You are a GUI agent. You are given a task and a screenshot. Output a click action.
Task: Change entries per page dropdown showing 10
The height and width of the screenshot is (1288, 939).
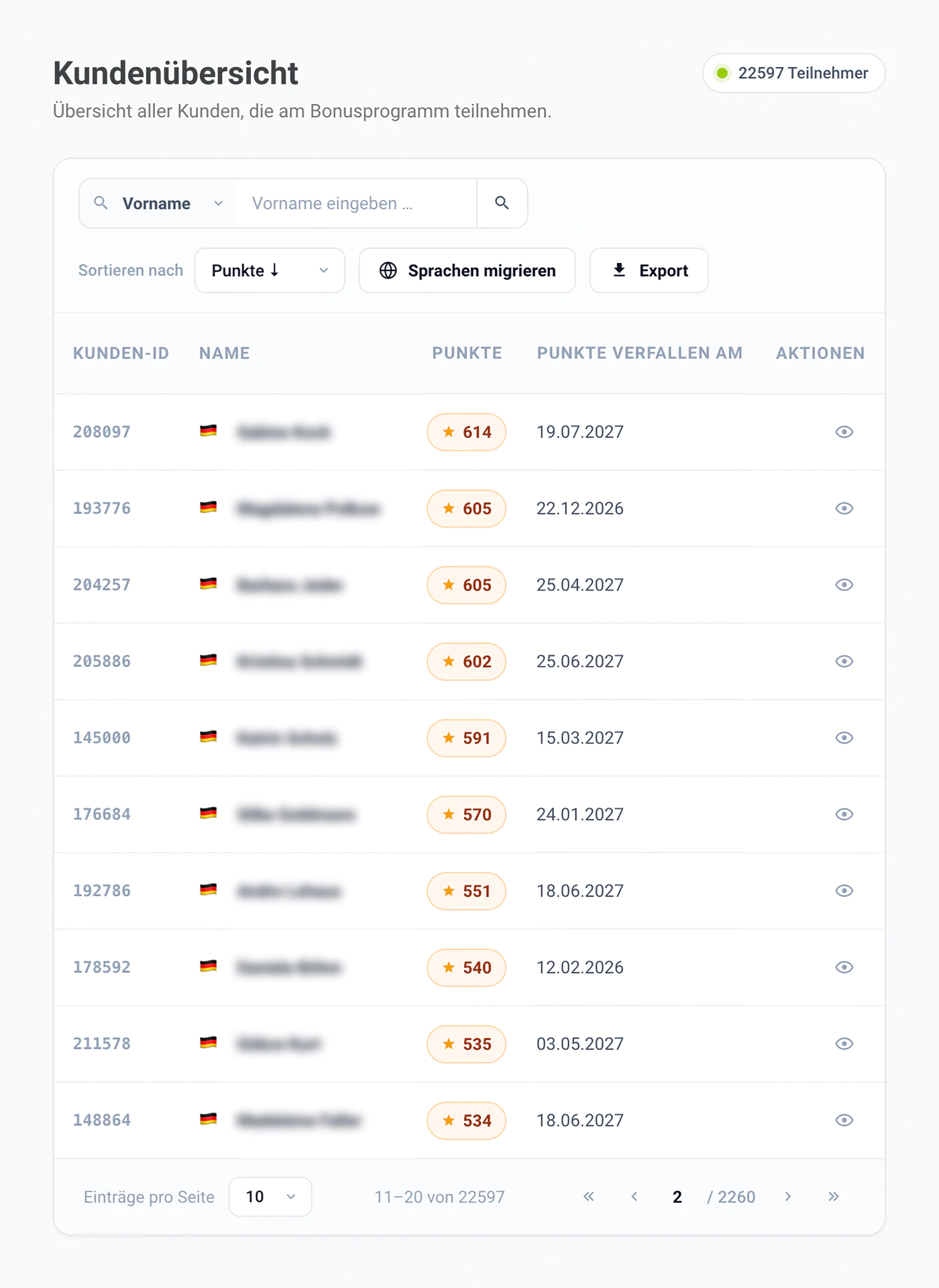[270, 1197]
